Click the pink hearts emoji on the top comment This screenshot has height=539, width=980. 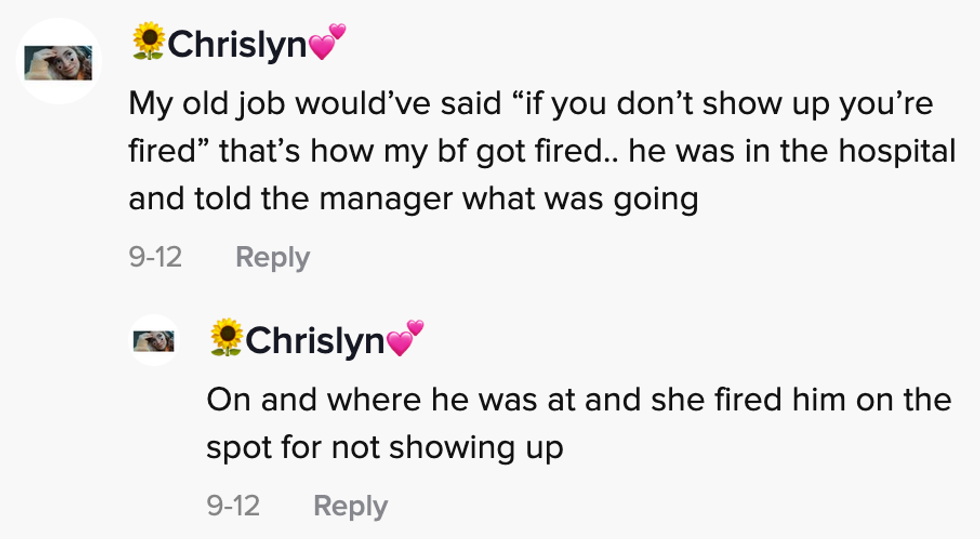[326, 44]
